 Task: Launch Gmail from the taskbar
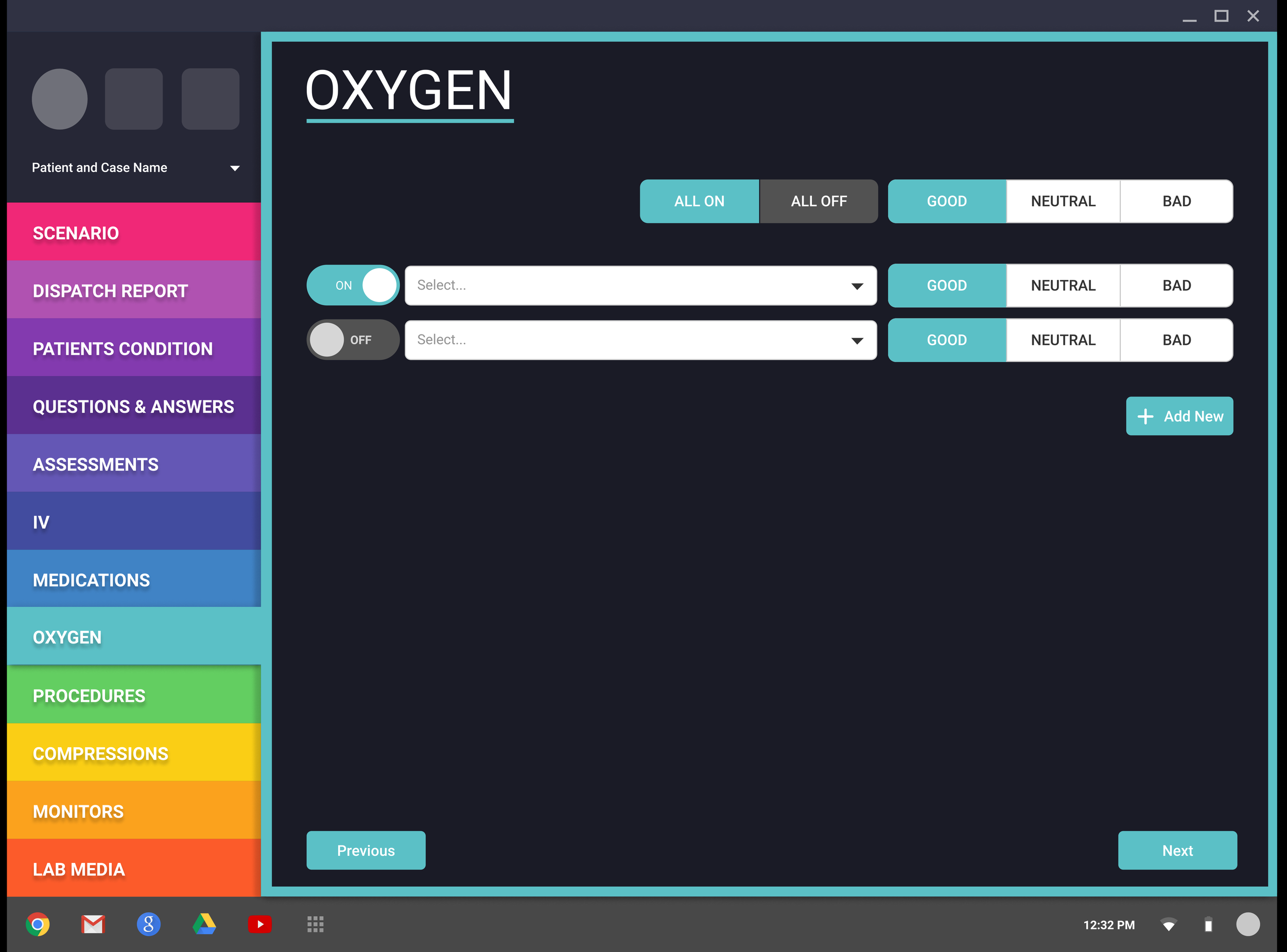tap(93, 924)
